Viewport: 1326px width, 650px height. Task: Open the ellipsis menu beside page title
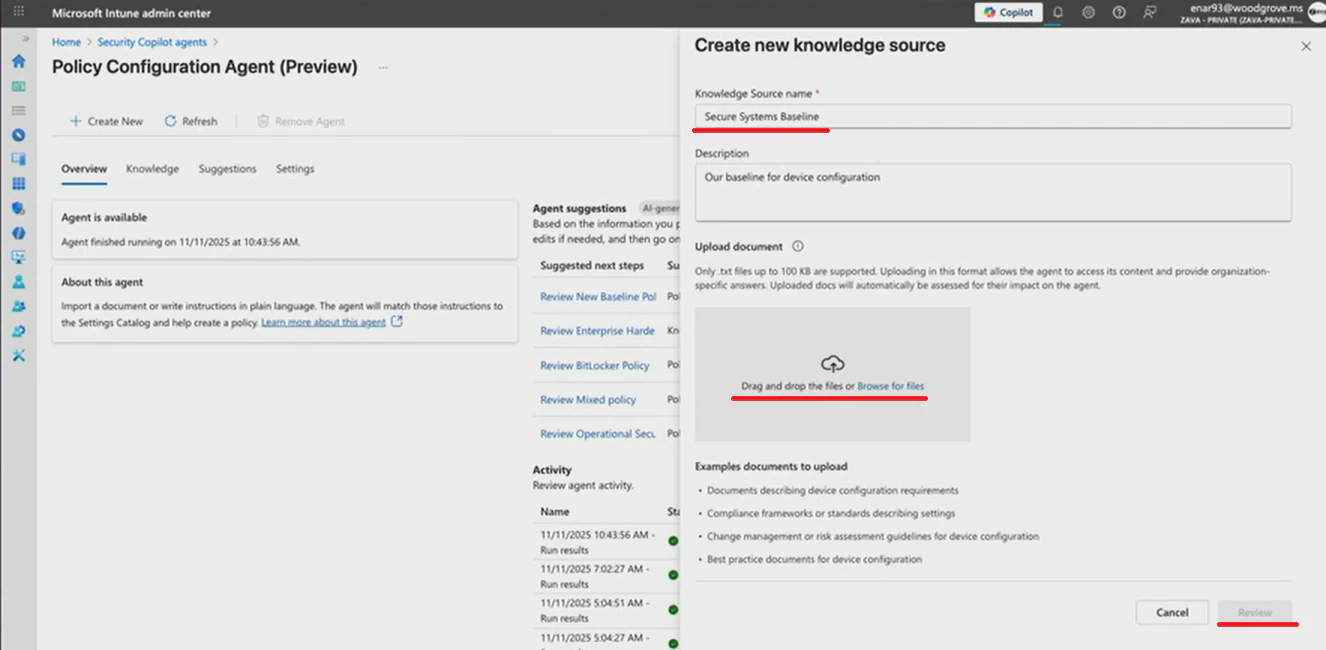(383, 68)
